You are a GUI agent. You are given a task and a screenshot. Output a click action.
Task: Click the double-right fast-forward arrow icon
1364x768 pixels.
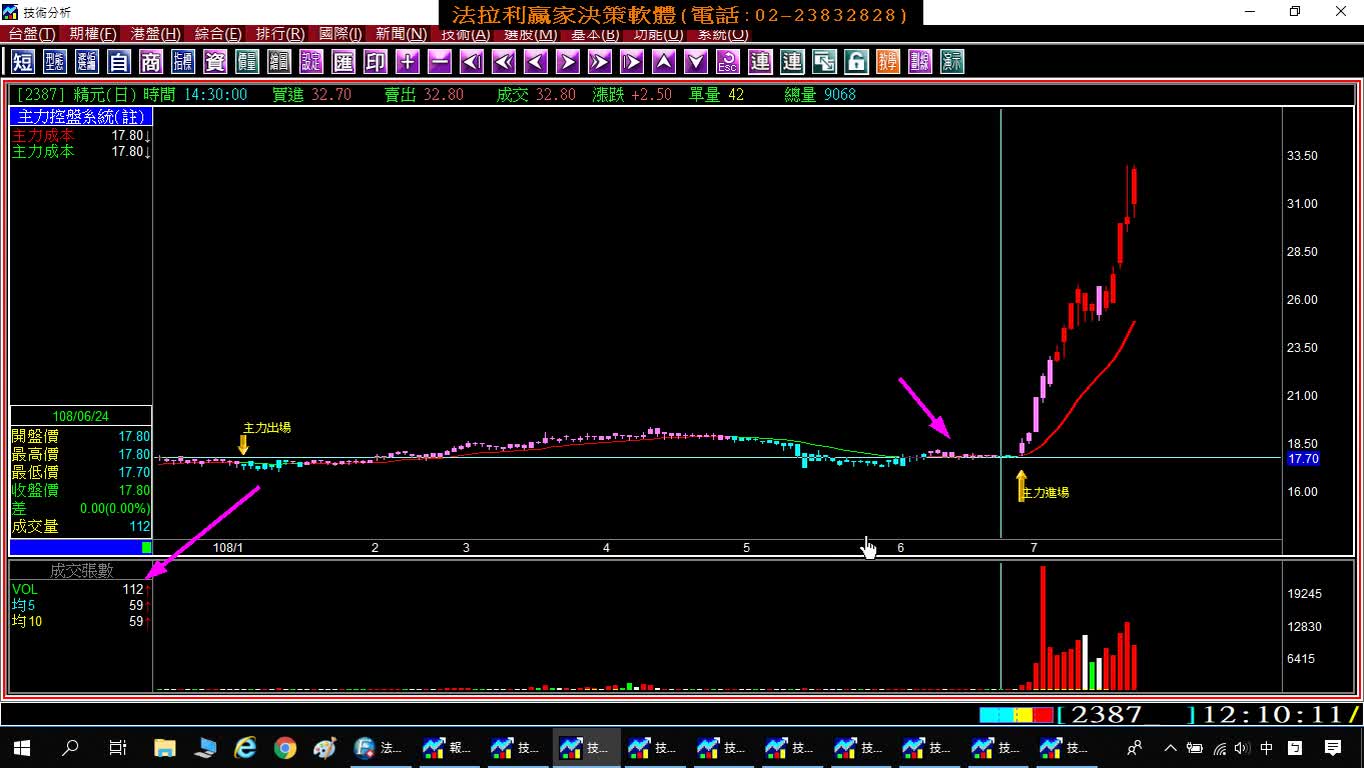599,62
